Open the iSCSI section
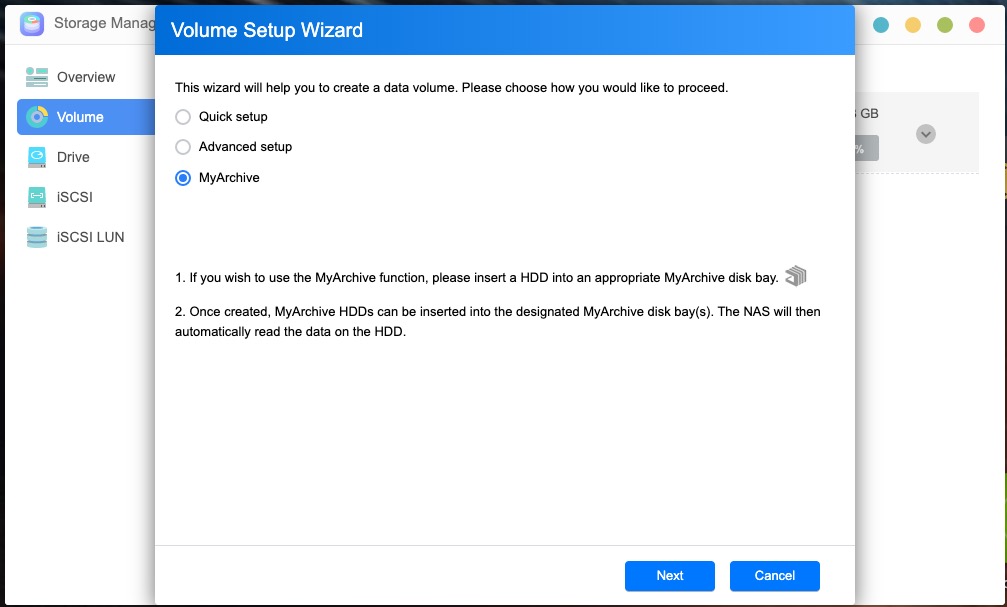The image size is (1007, 607). (x=86, y=197)
